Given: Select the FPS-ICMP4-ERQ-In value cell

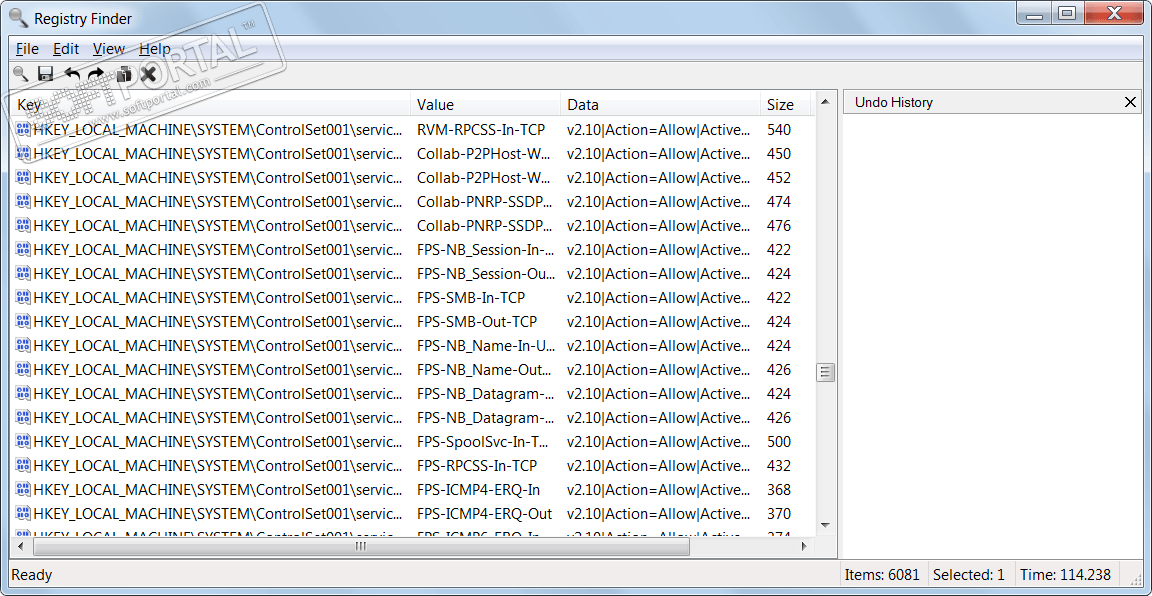Looking at the screenshot, I should 478,489.
